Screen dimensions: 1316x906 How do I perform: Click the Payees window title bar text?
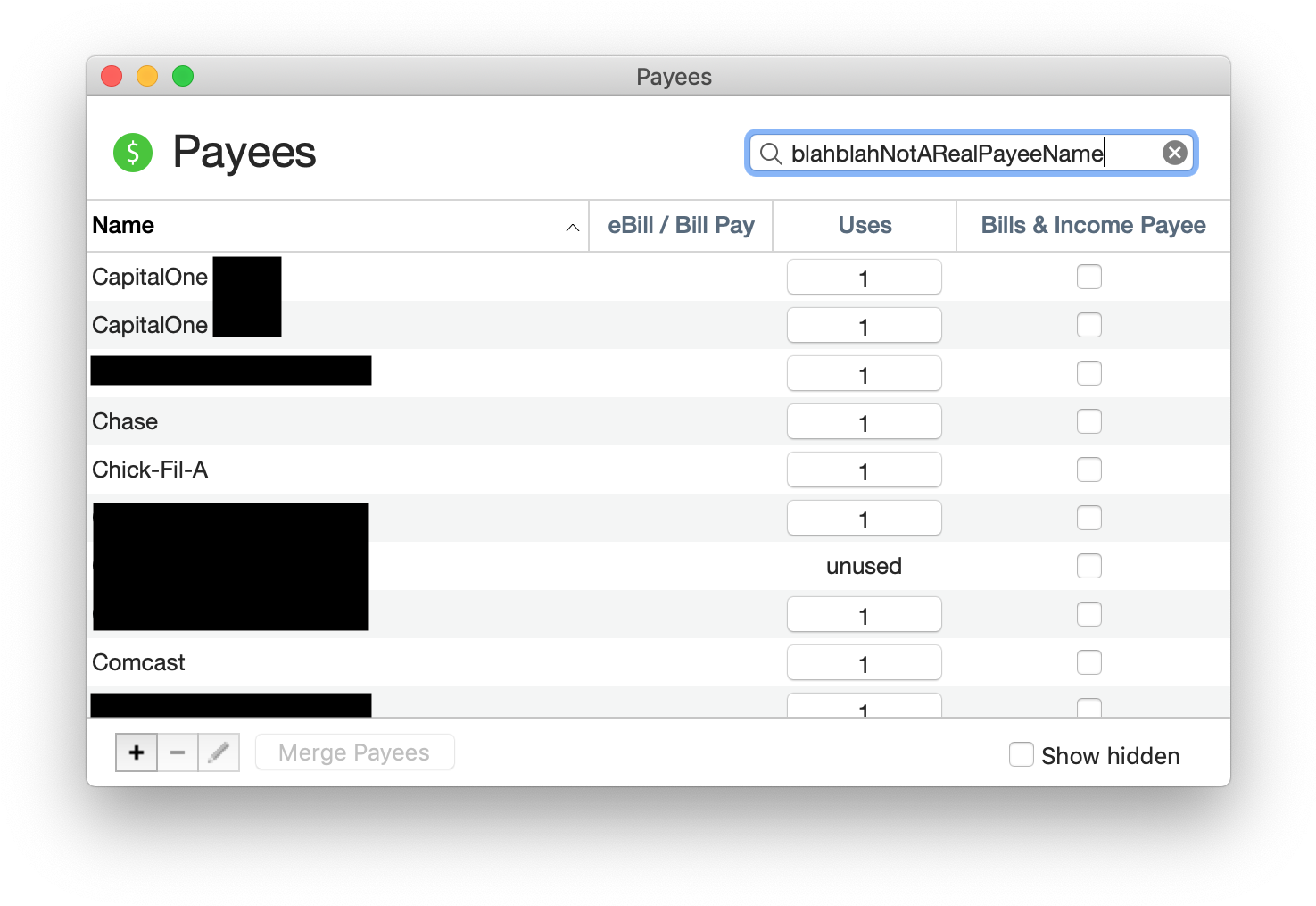point(674,77)
